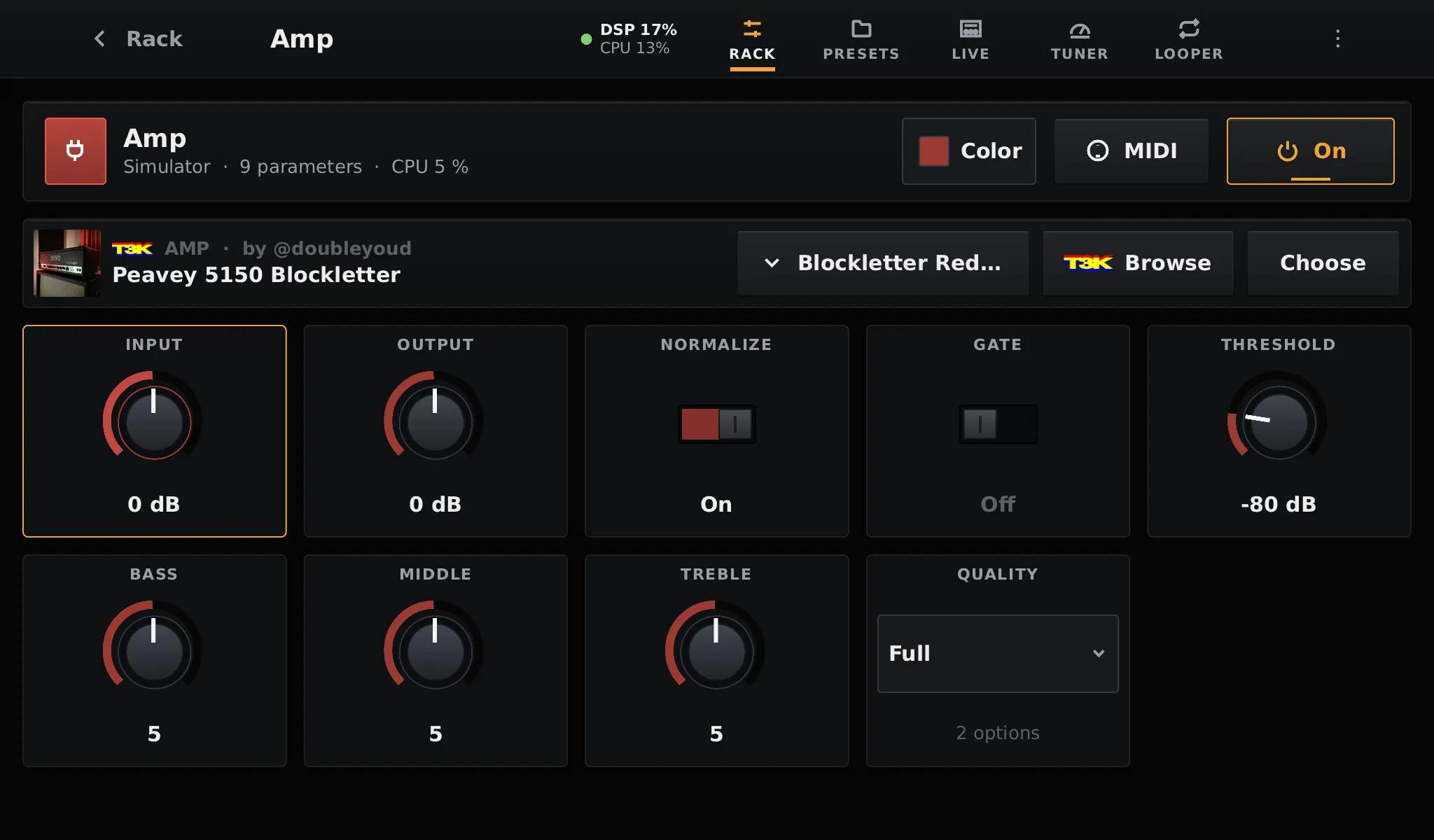The height and width of the screenshot is (840, 1434).
Task: Click the '2 options' text under Quality
Action: (998, 733)
